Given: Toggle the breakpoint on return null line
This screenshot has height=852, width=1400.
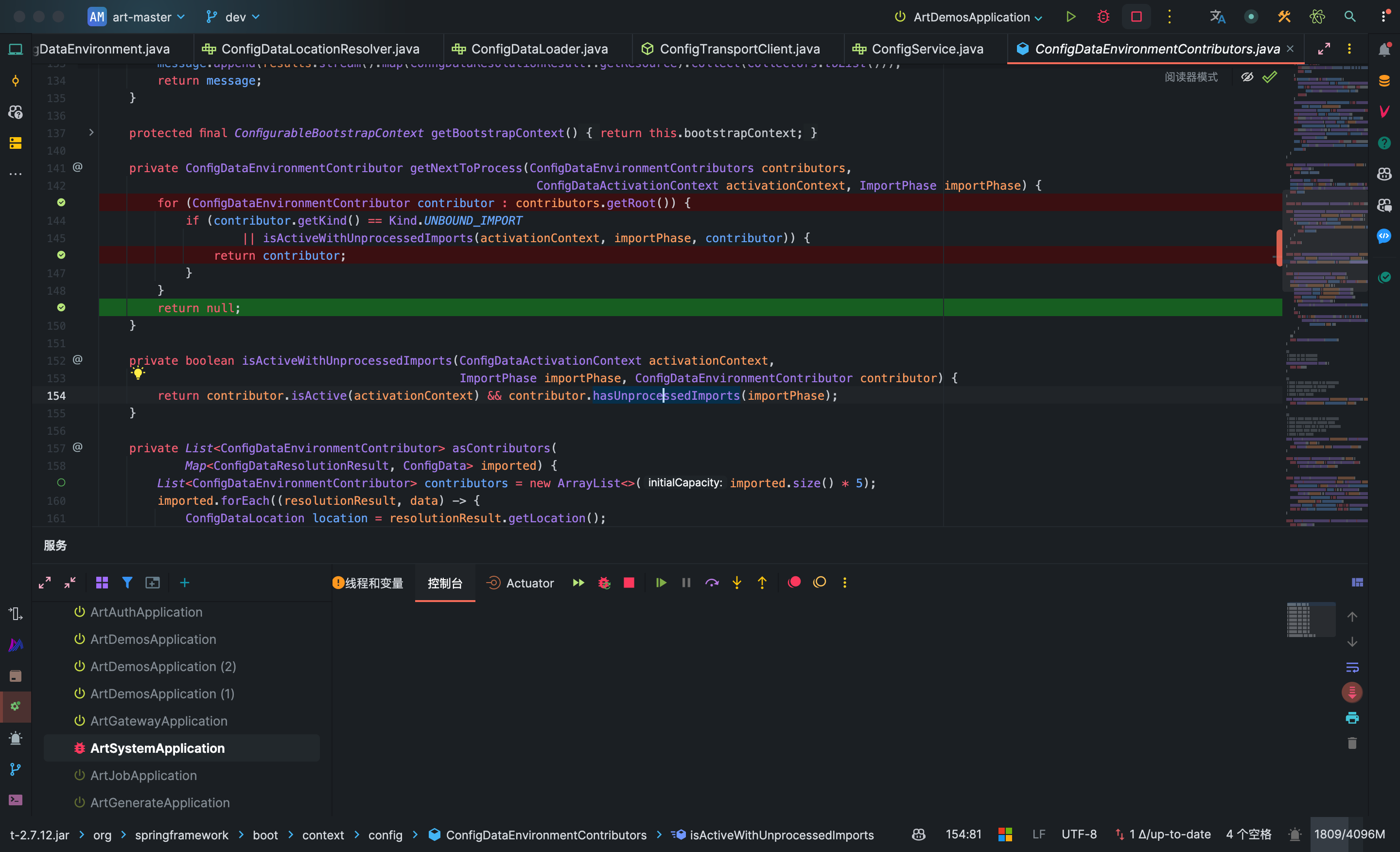Looking at the screenshot, I should pos(61,307).
